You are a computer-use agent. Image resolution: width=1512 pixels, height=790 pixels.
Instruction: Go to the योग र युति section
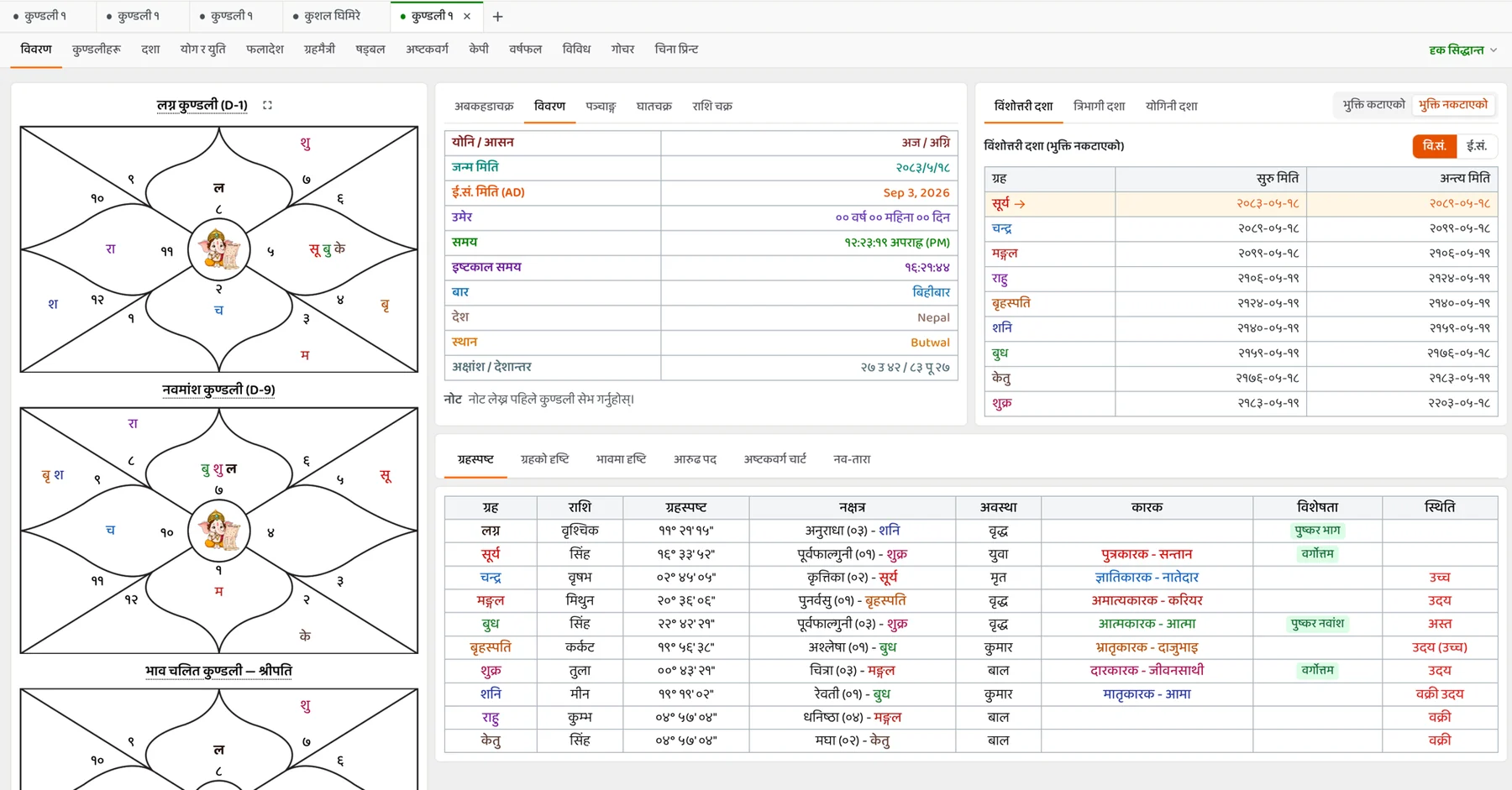[202, 50]
